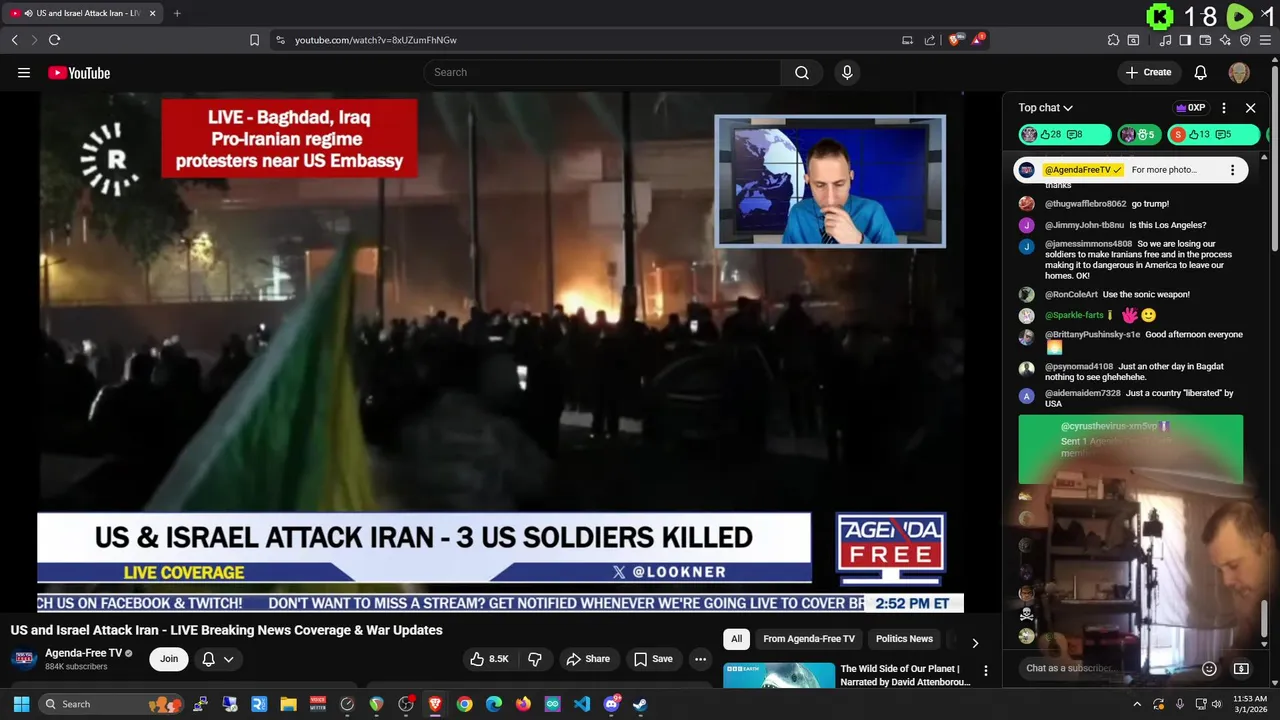Start voice search with microphone icon
The width and height of the screenshot is (1280, 720).
click(847, 72)
